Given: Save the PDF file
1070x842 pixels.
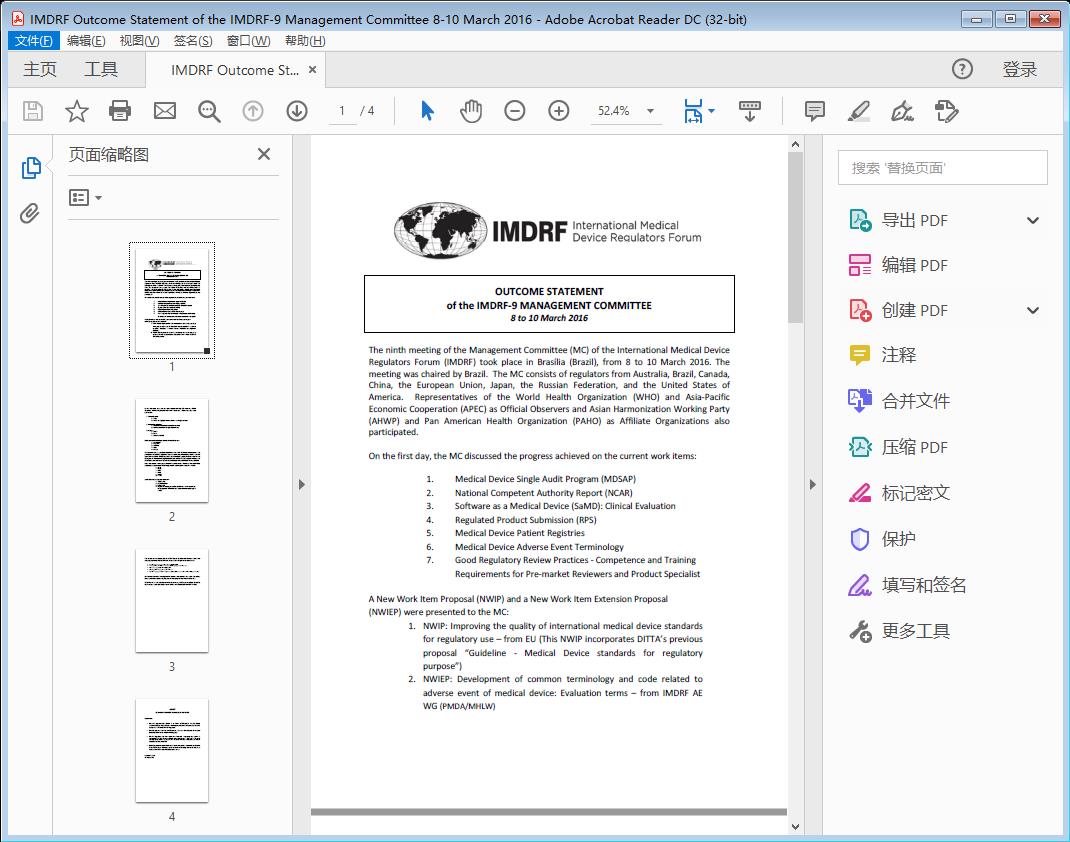Looking at the screenshot, I should pyautogui.click(x=32, y=110).
